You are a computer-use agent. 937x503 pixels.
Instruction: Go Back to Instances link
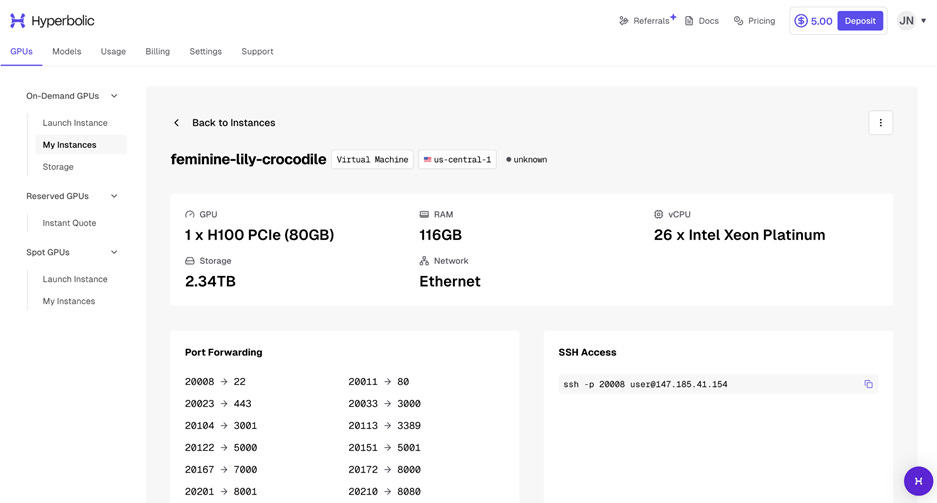tap(234, 122)
